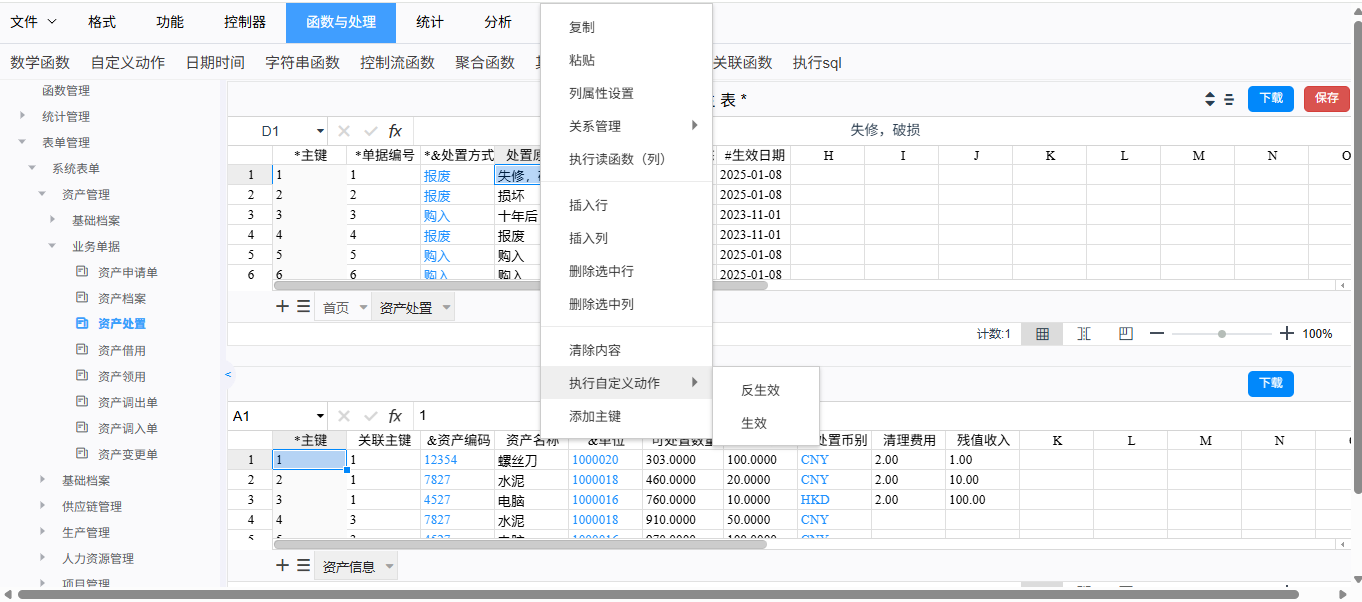Collapse the sidebar using the blue arrow handle
The height and width of the screenshot is (602, 1362).
[x=228, y=374]
